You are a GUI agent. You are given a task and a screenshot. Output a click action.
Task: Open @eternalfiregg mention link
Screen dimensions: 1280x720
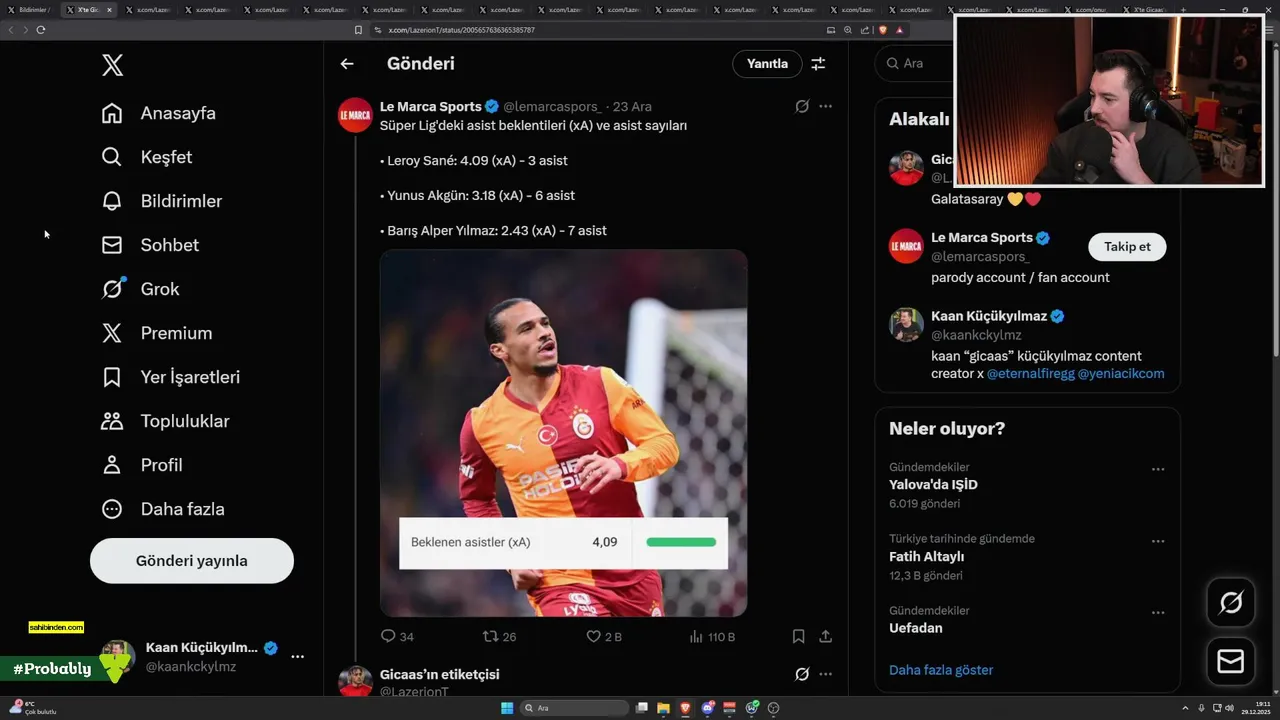(x=1029, y=374)
